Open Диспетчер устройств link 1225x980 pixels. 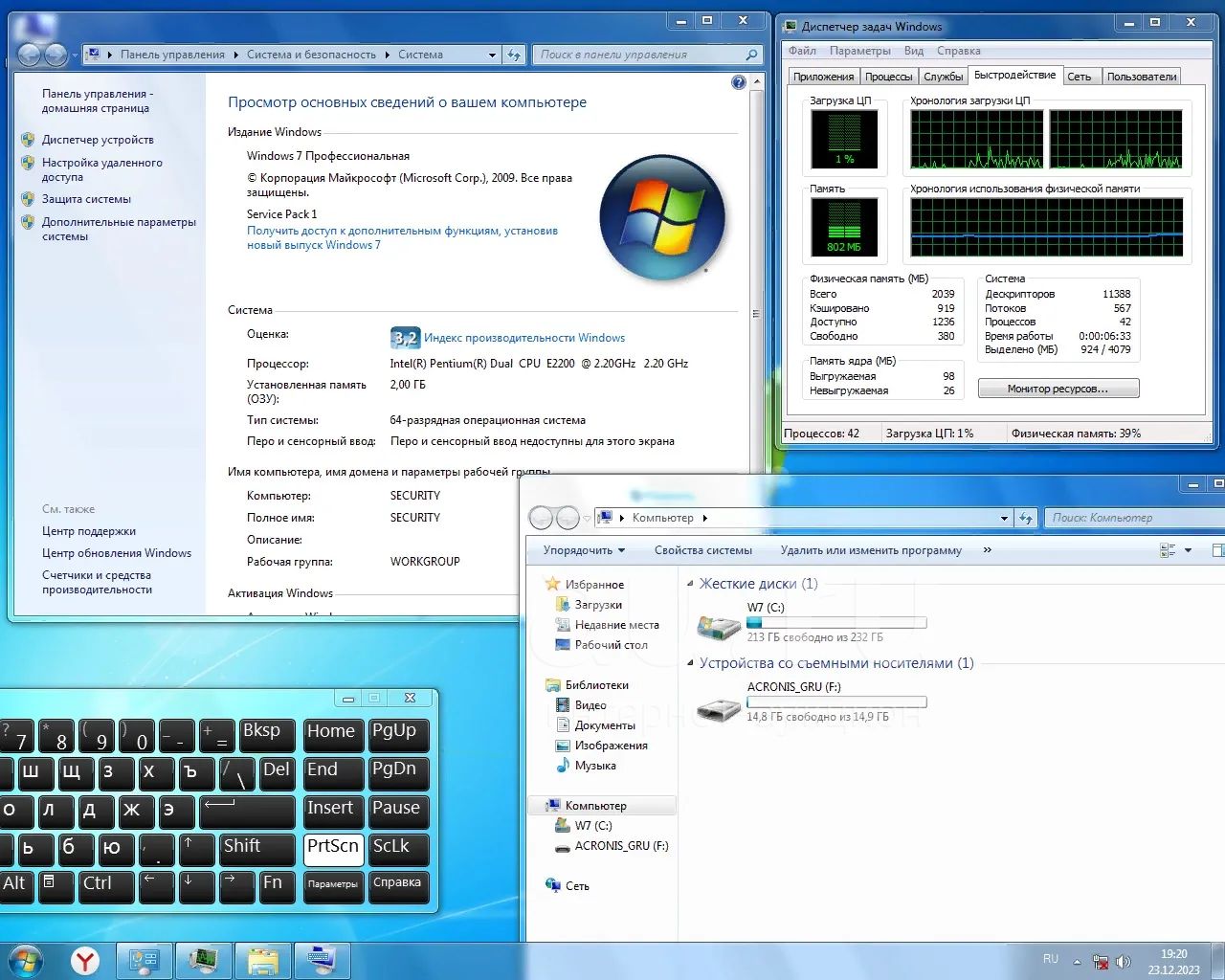[98, 140]
